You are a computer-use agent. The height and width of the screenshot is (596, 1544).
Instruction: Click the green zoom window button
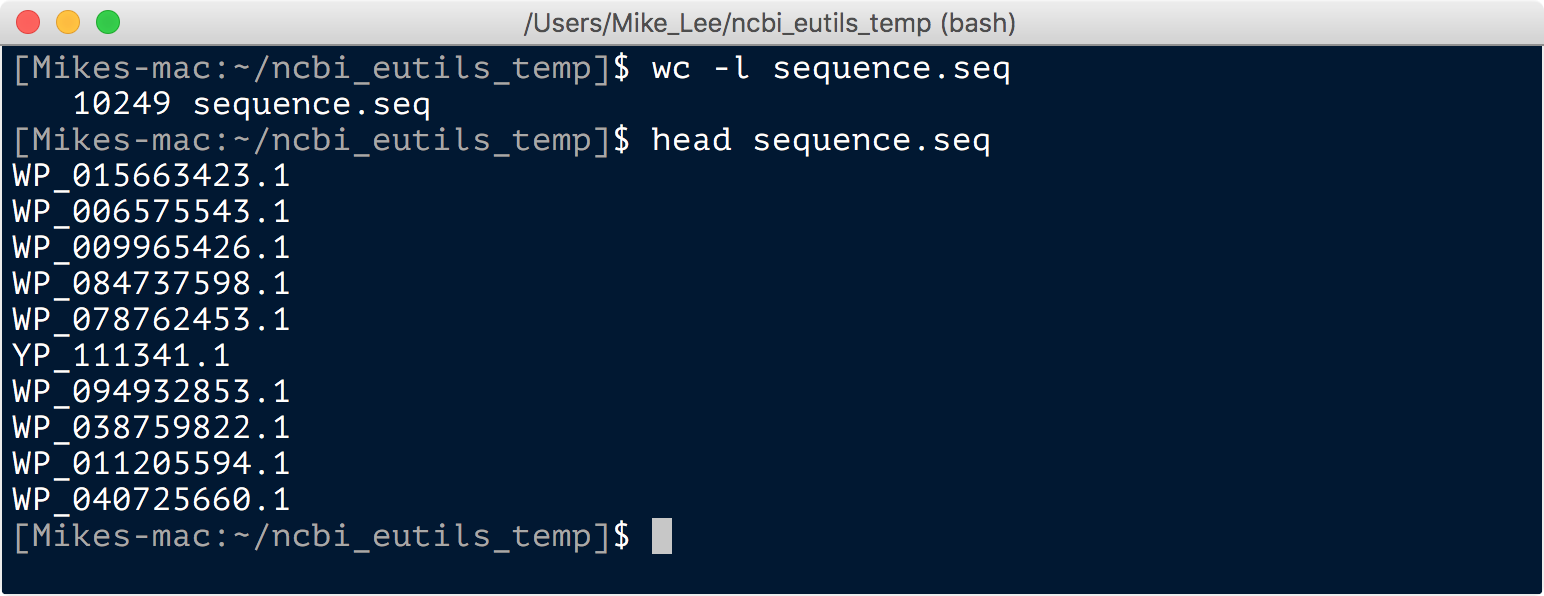(107, 21)
